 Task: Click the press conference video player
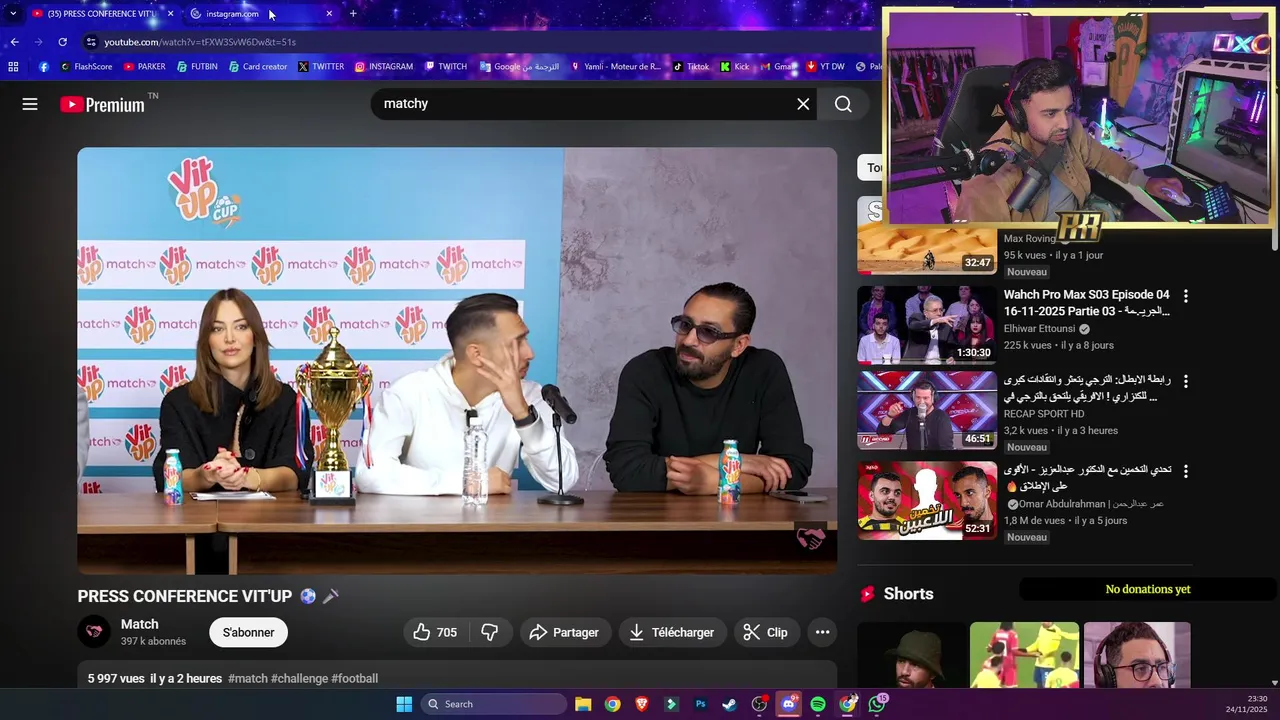point(457,361)
